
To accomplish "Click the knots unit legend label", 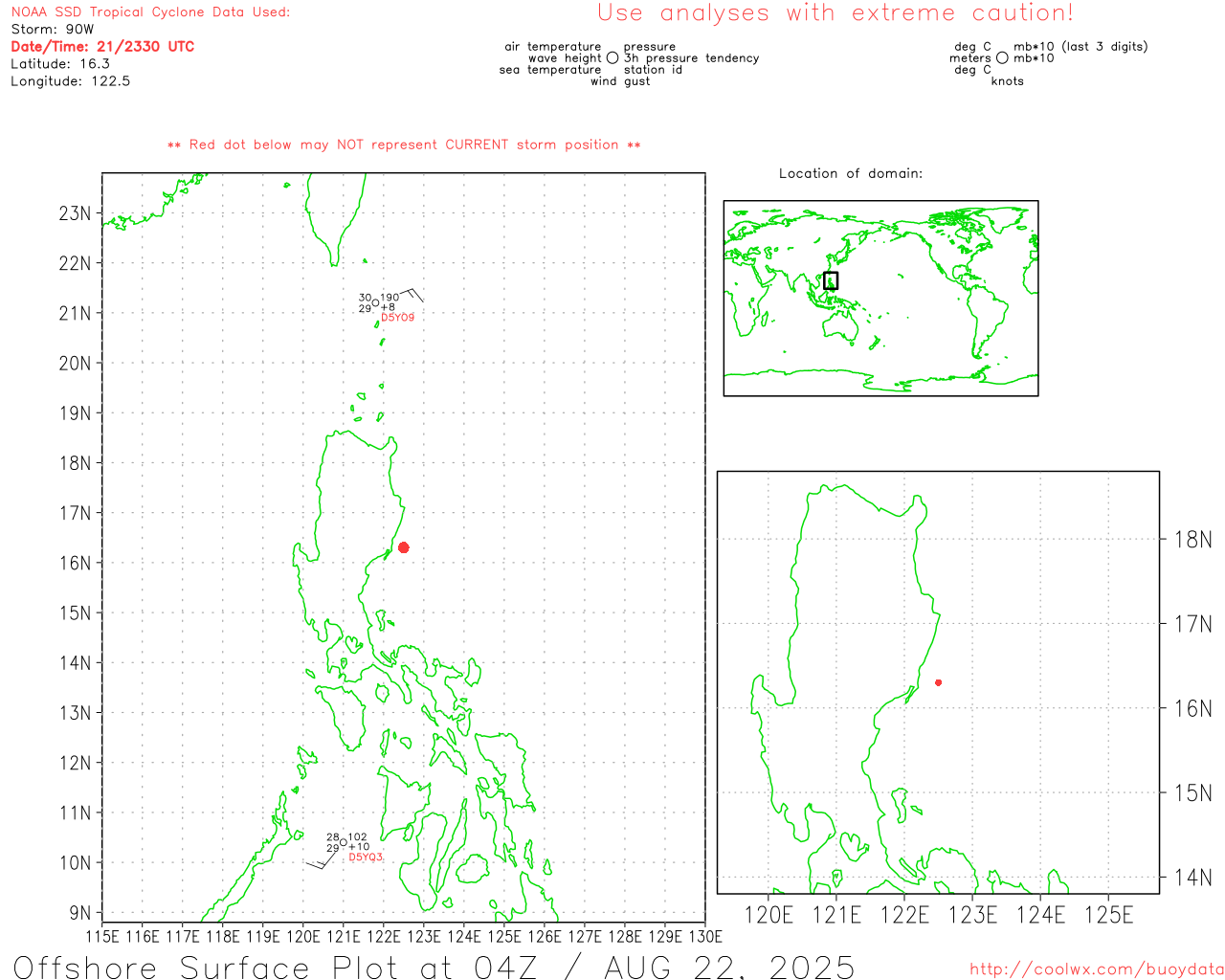I will click(x=1008, y=81).
